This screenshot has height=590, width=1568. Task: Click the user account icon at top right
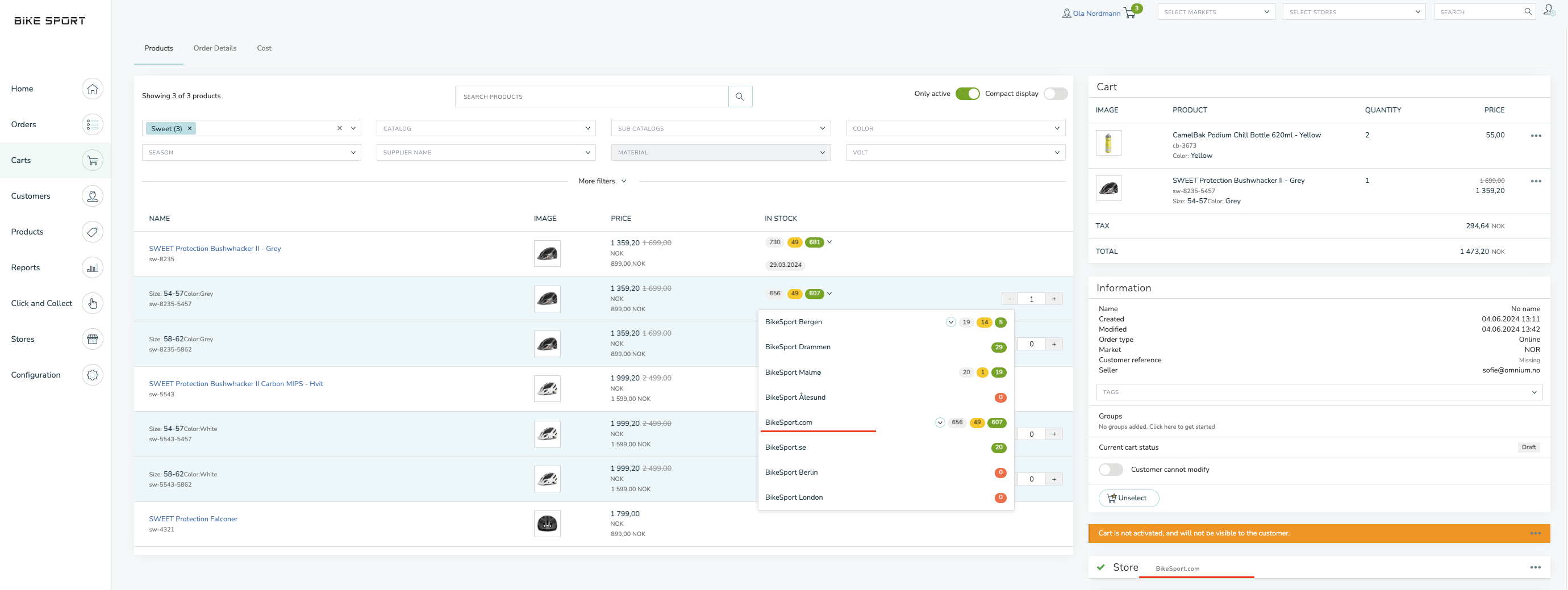click(1549, 10)
